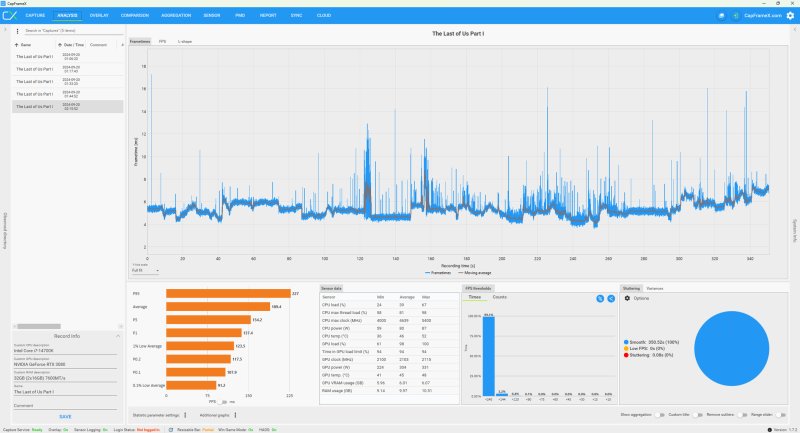800x433 pixels.
Task: Click GPU load (%) sensor row
Action: pos(389,344)
